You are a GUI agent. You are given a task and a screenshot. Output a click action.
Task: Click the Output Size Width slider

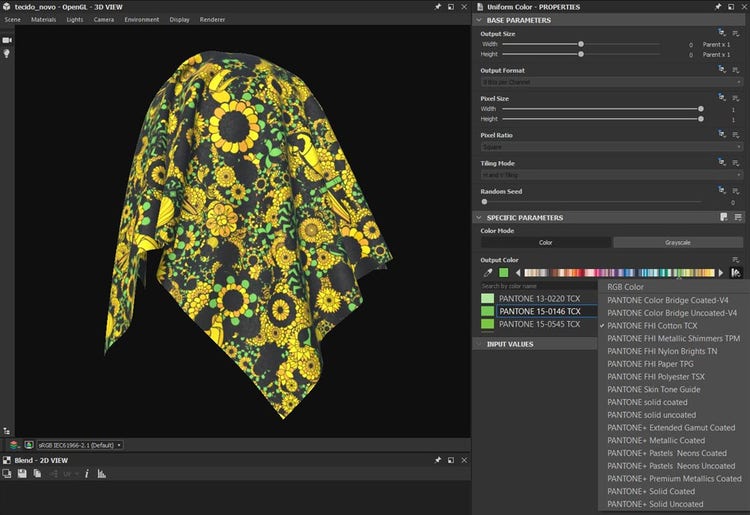(x=580, y=45)
